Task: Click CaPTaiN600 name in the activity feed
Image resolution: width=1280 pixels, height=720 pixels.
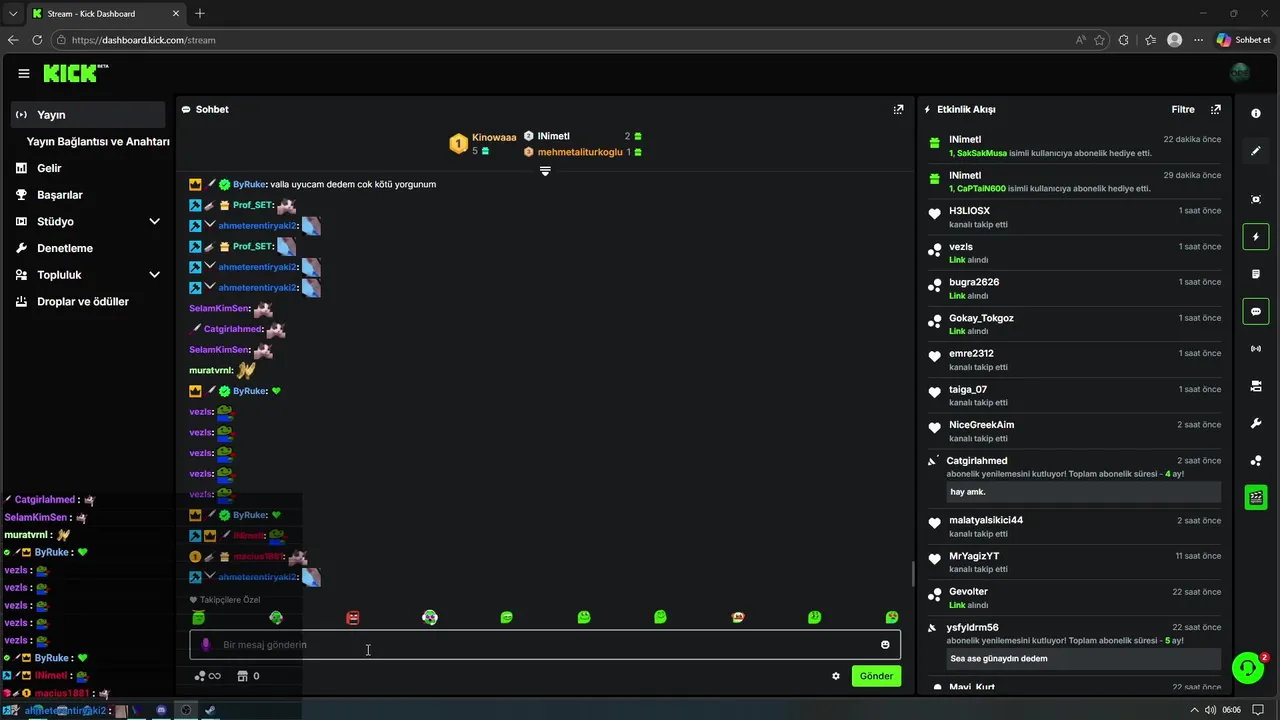Action: [x=982, y=188]
